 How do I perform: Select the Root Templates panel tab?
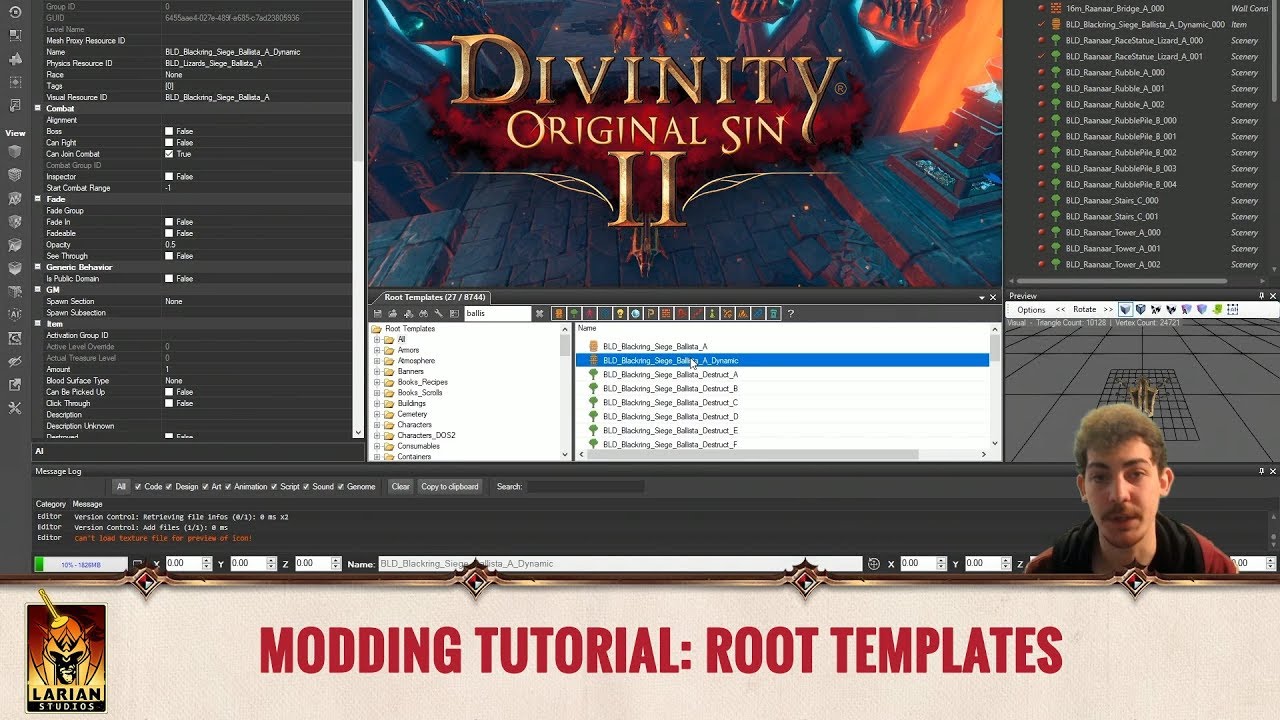tap(436, 297)
